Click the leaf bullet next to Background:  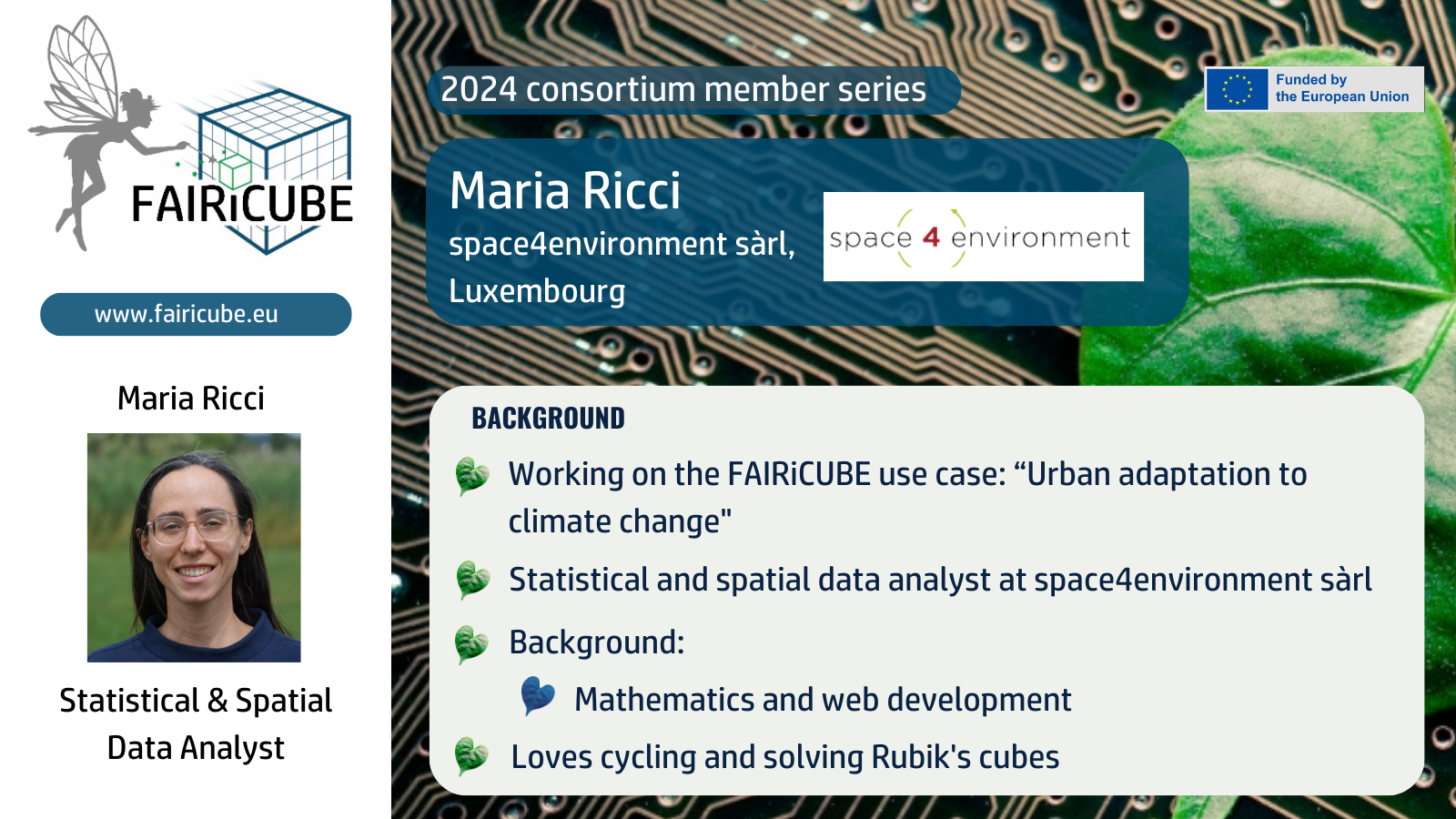pos(472,643)
